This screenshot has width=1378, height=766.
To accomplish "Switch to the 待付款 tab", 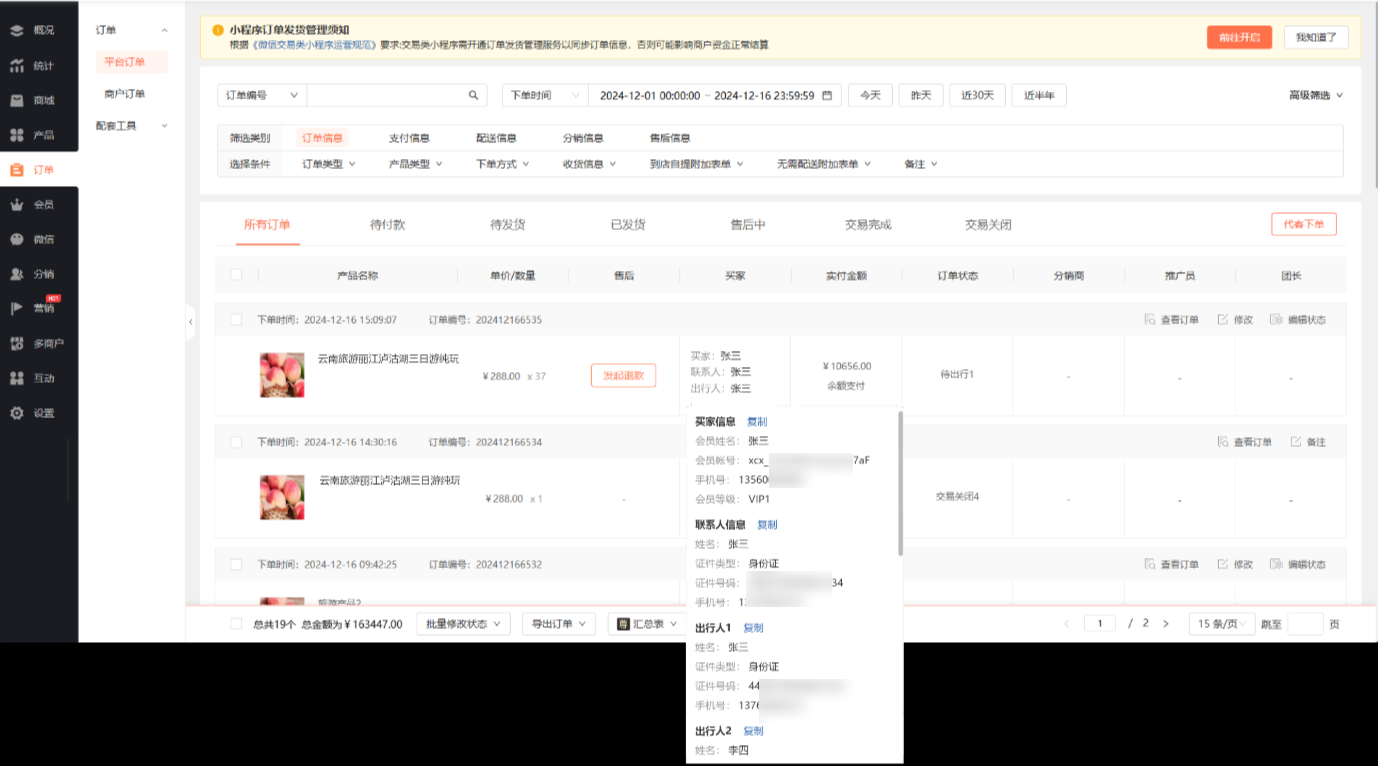I will [x=387, y=225].
